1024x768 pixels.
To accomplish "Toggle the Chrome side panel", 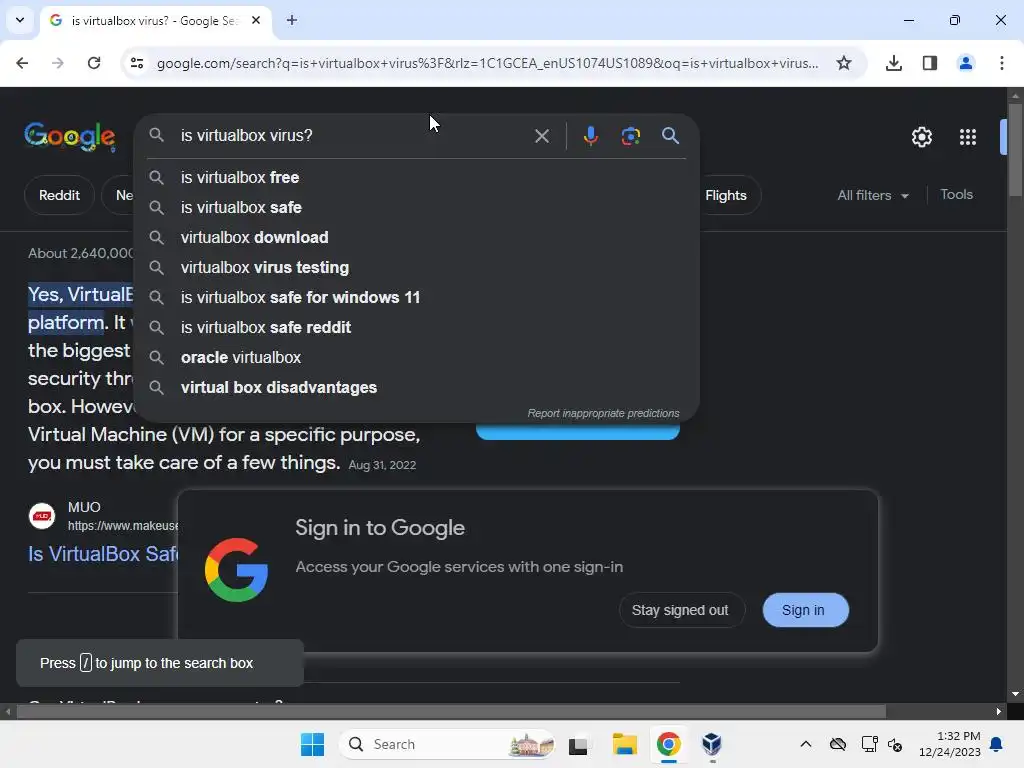I will coord(930,63).
